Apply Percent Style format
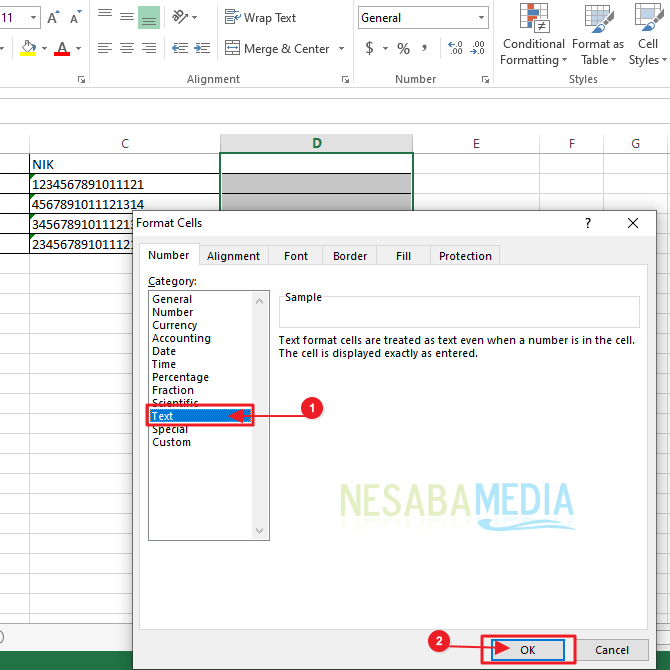 (x=403, y=48)
